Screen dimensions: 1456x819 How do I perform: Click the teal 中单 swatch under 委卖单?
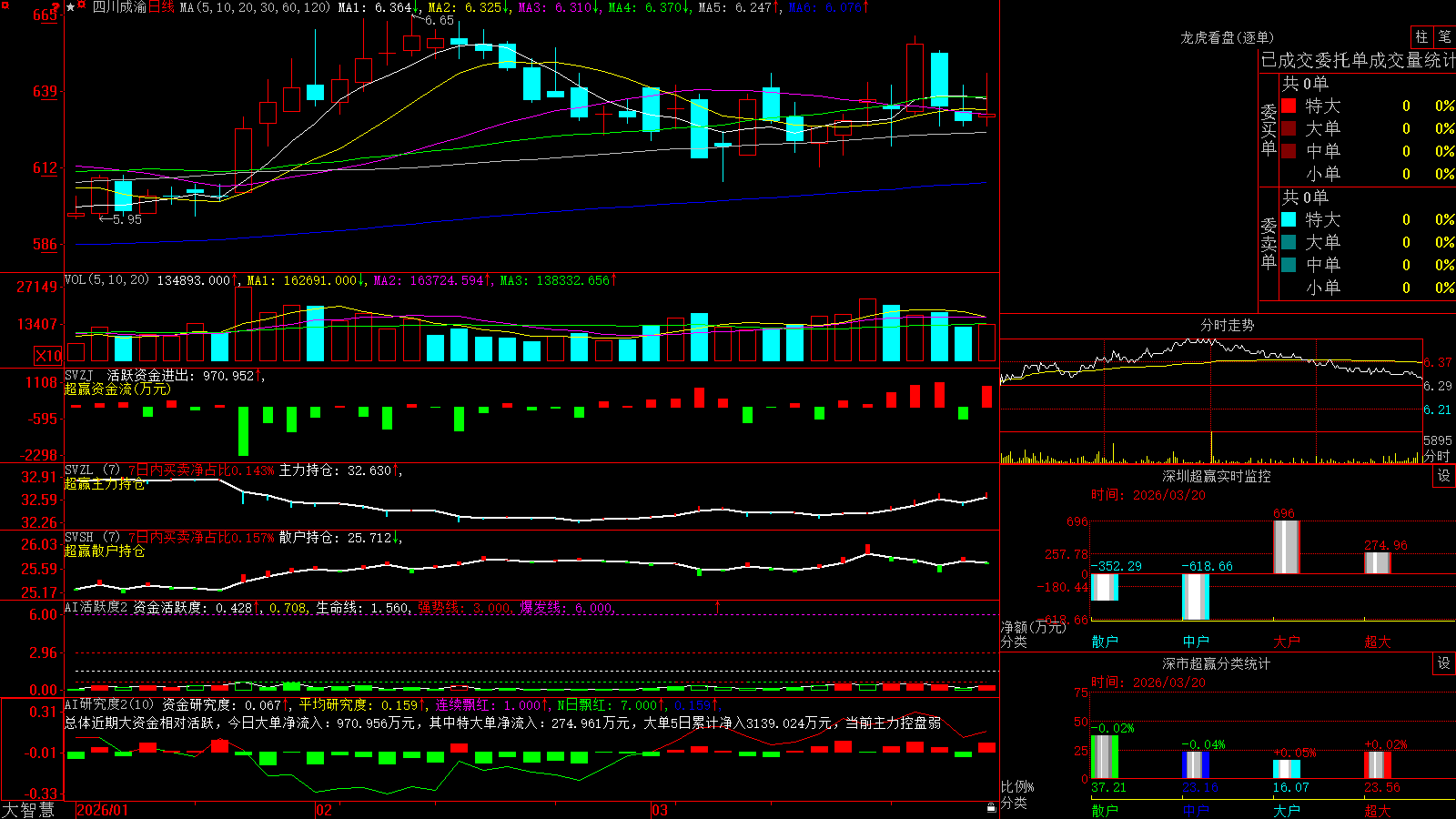(x=1289, y=265)
